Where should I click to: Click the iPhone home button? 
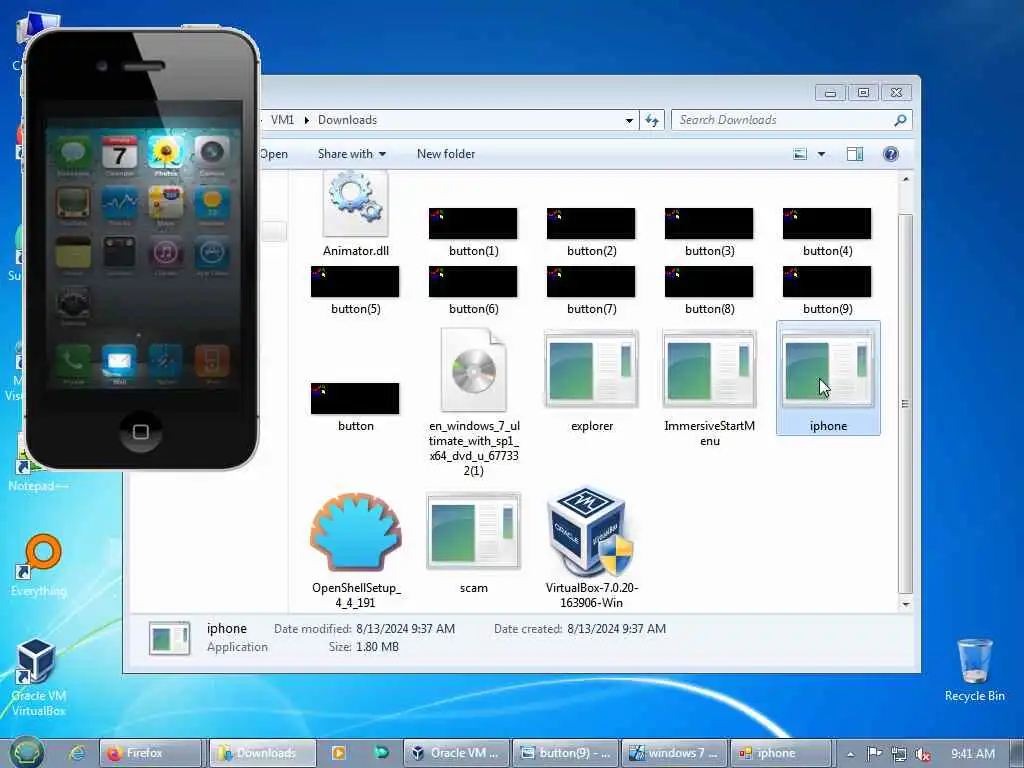[140, 432]
